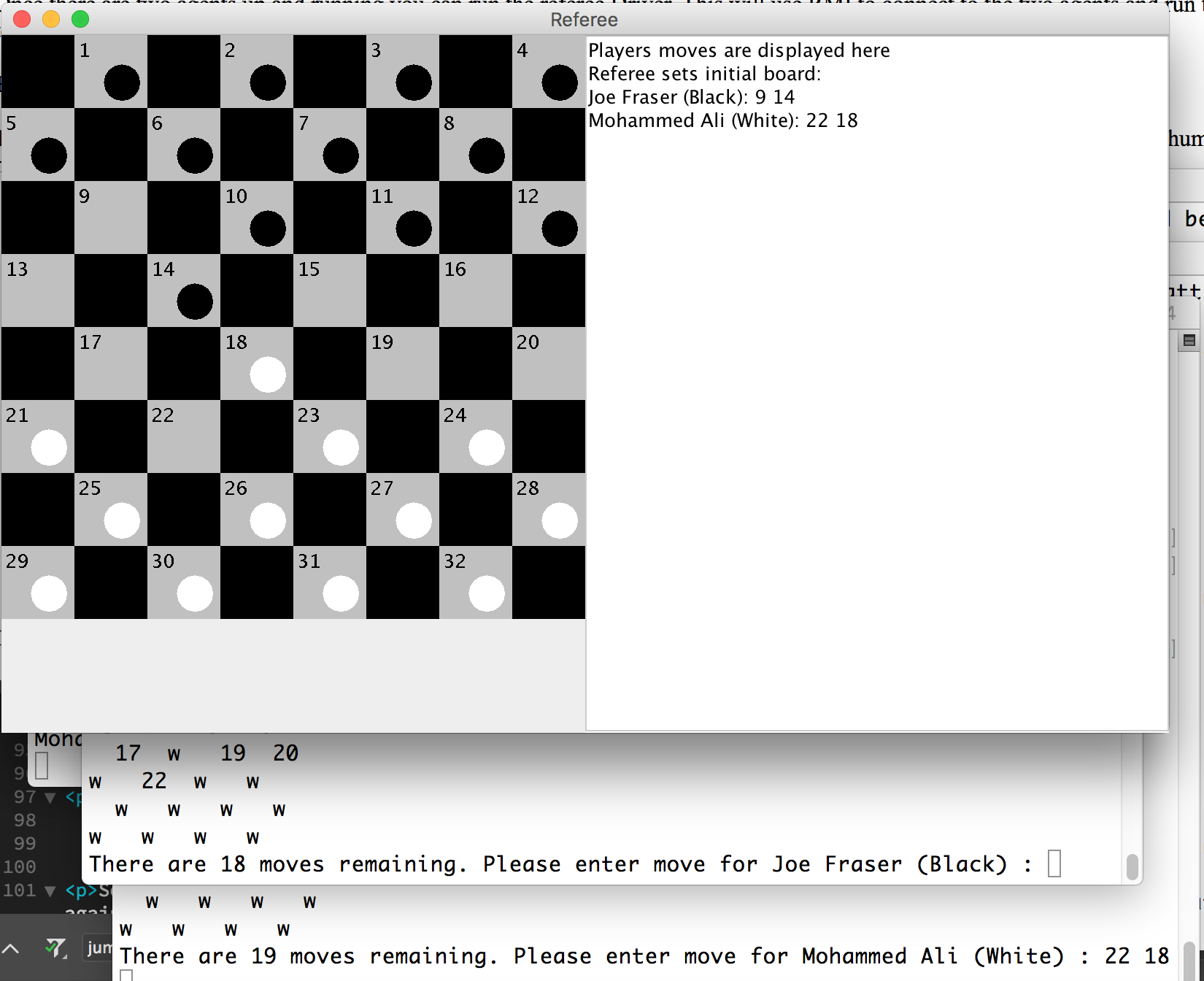Viewport: 1204px width, 981px height.
Task: Click 'Referee sets initial board:' line
Action: [705, 74]
